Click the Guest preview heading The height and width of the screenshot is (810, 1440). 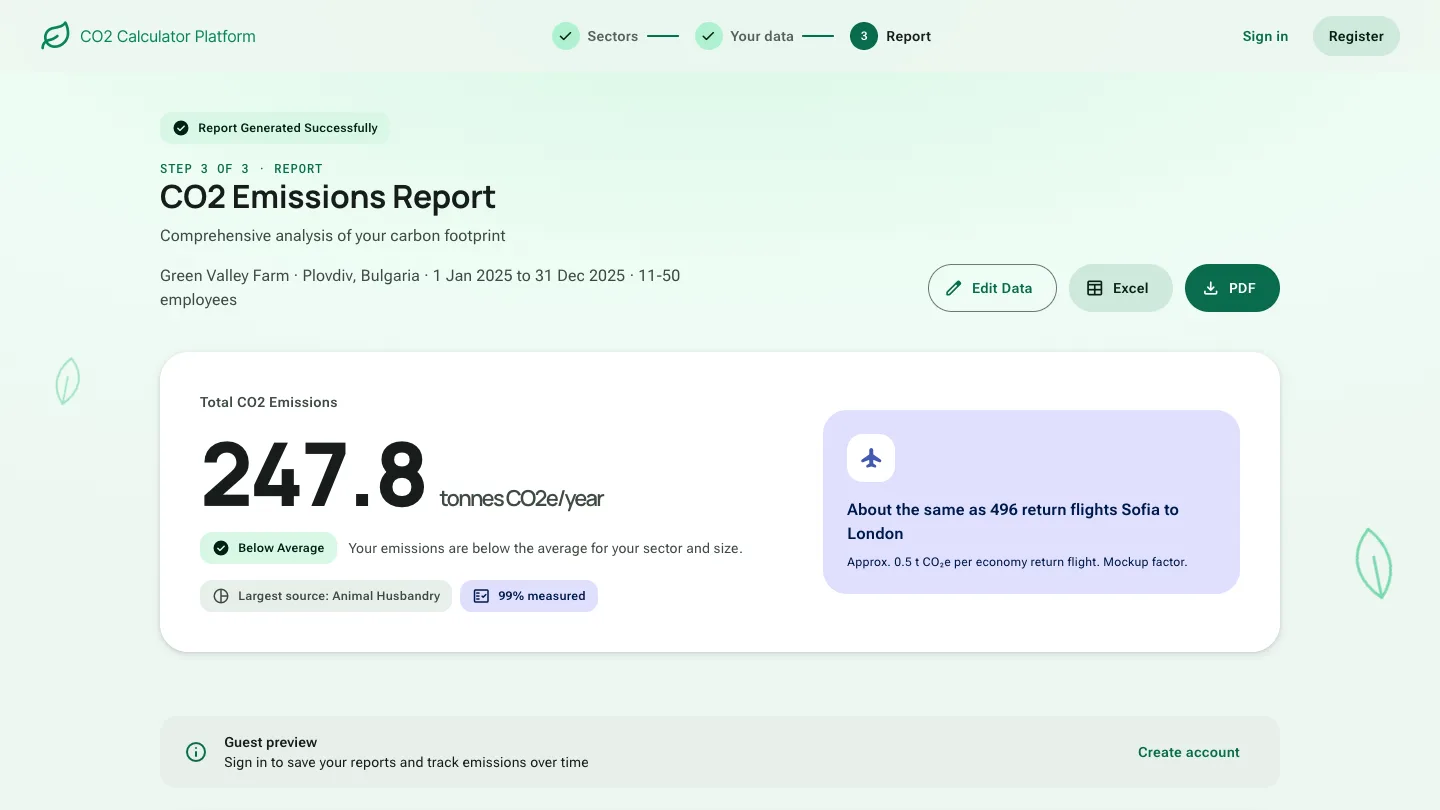point(271,742)
